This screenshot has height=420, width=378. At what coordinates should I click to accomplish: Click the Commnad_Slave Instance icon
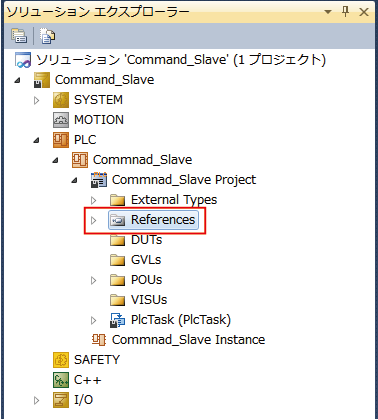[x=99, y=340]
